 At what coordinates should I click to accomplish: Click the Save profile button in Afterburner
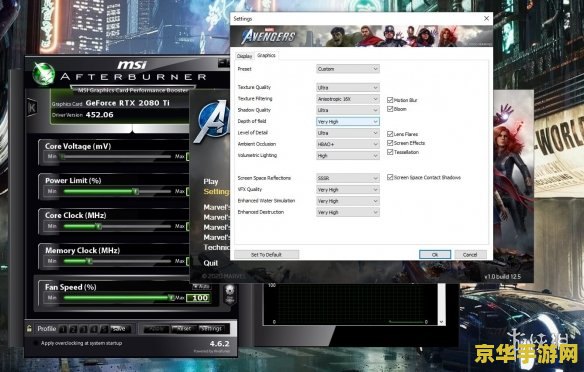click(x=120, y=329)
